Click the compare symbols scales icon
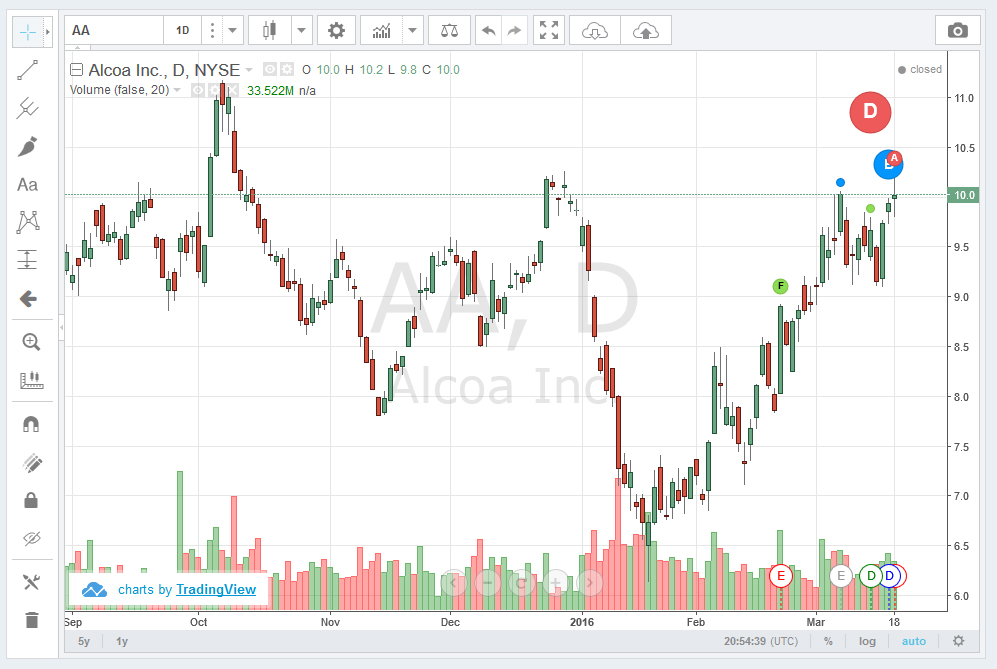This screenshot has height=669, width=997. click(449, 31)
